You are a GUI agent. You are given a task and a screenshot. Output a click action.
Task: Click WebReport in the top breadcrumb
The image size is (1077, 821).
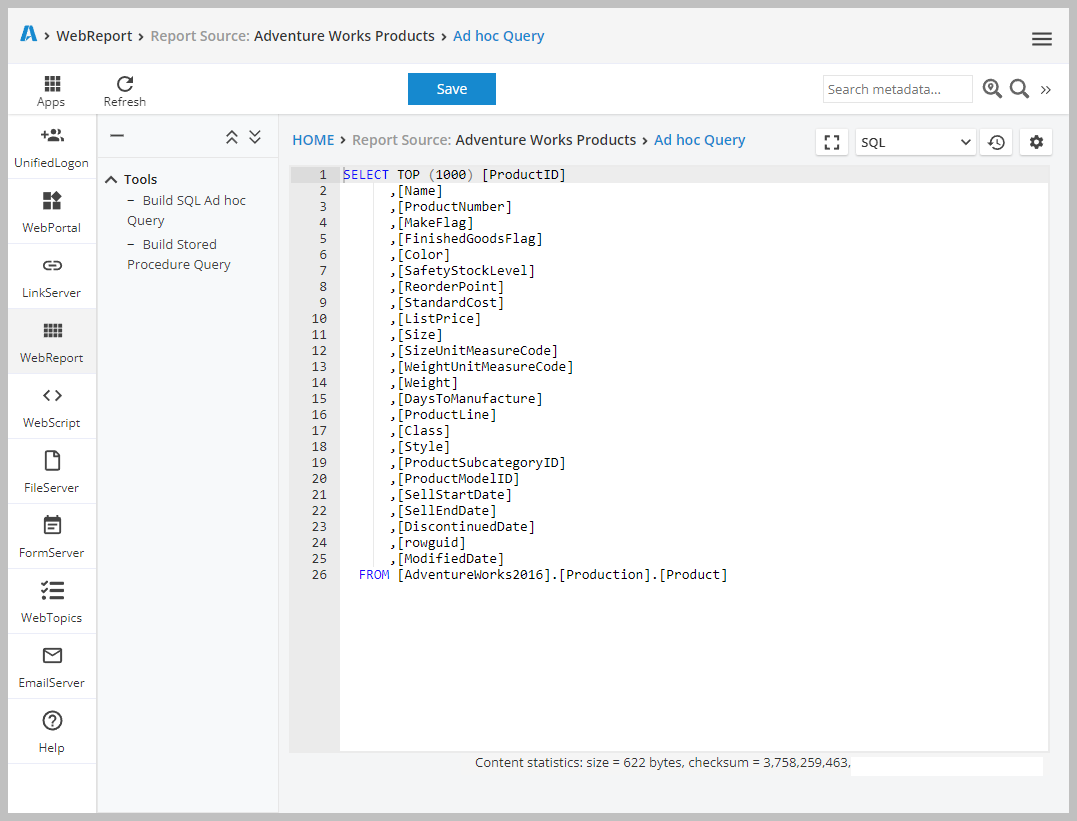(x=94, y=36)
